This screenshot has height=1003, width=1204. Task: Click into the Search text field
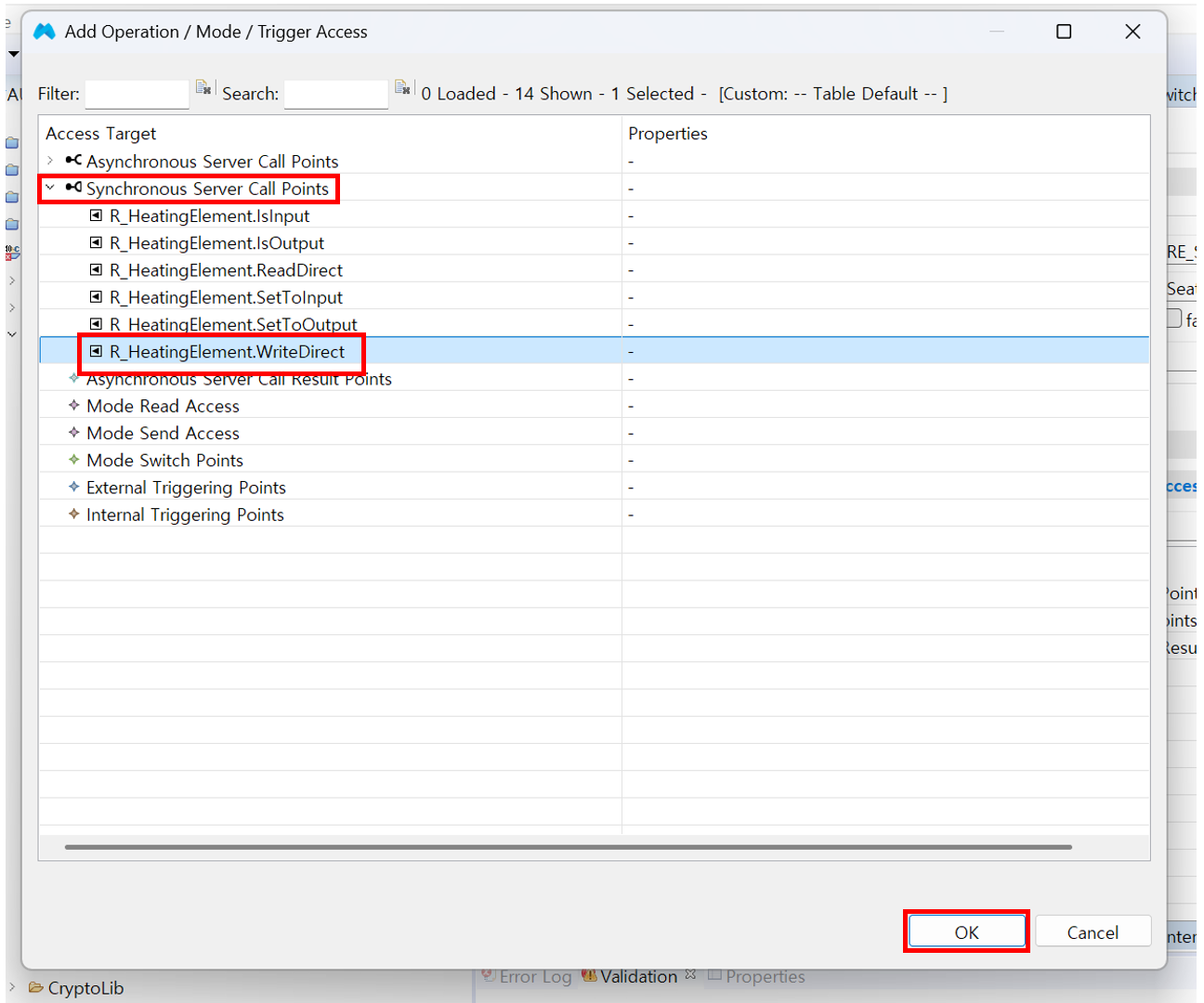[x=335, y=94]
